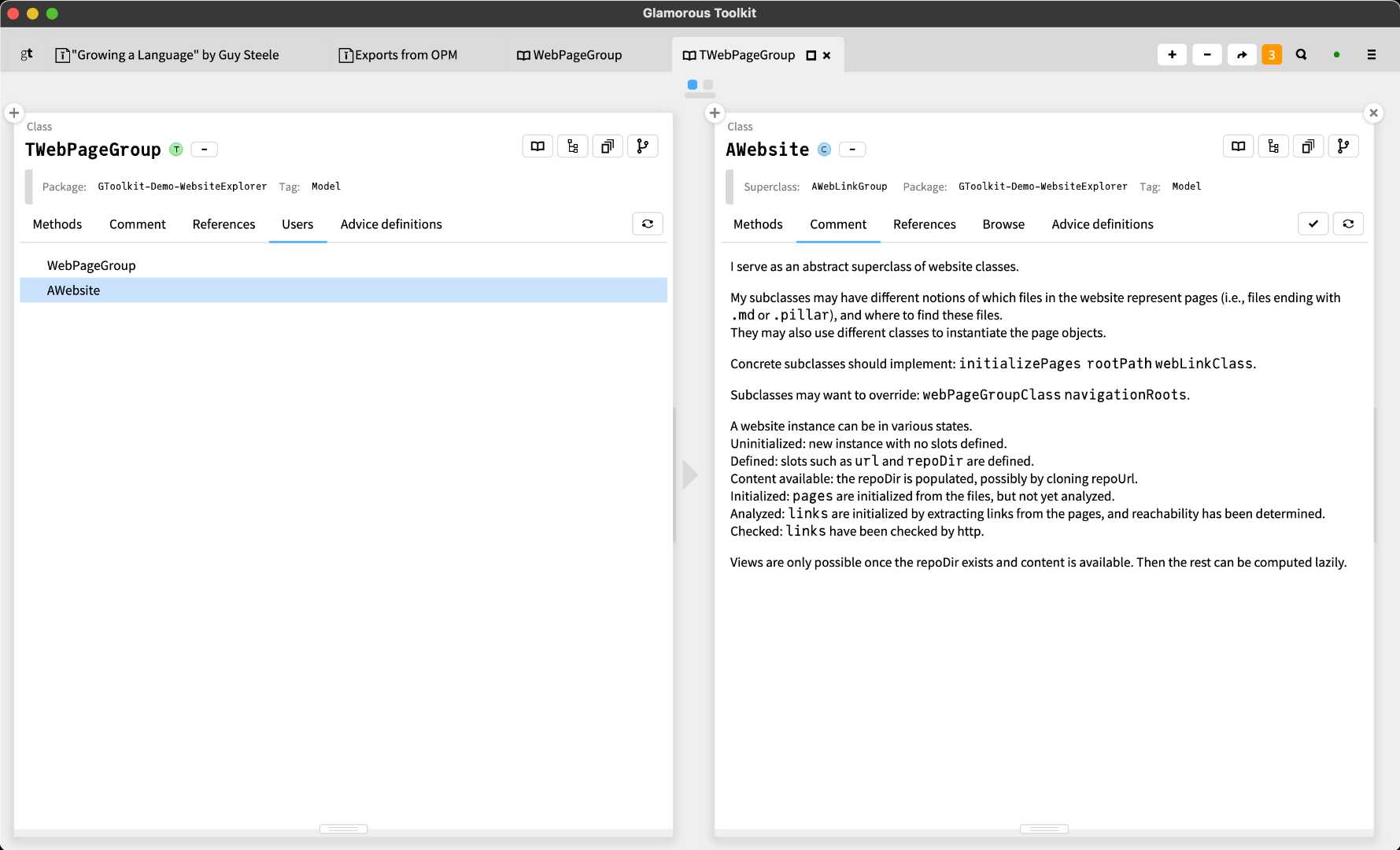Click green T trait badge beside TWebPageGroup
1400x850 pixels.
[176, 150]
